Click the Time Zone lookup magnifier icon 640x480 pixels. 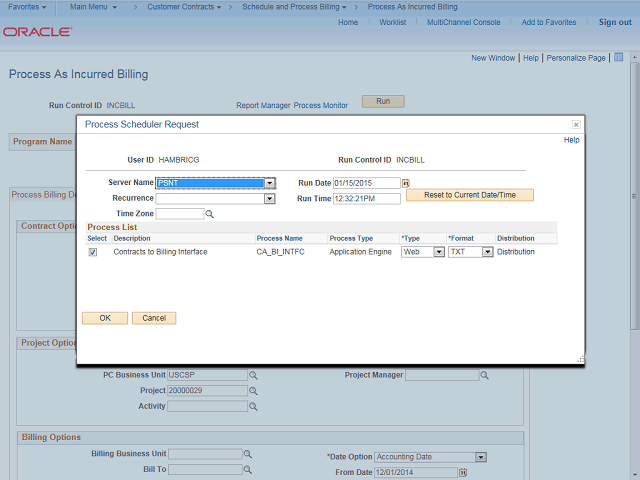point(210,214)
